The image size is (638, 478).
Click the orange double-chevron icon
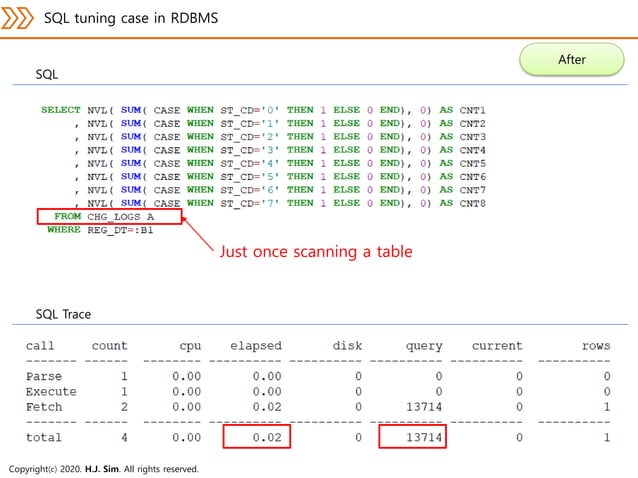click(x=17, y=18)
